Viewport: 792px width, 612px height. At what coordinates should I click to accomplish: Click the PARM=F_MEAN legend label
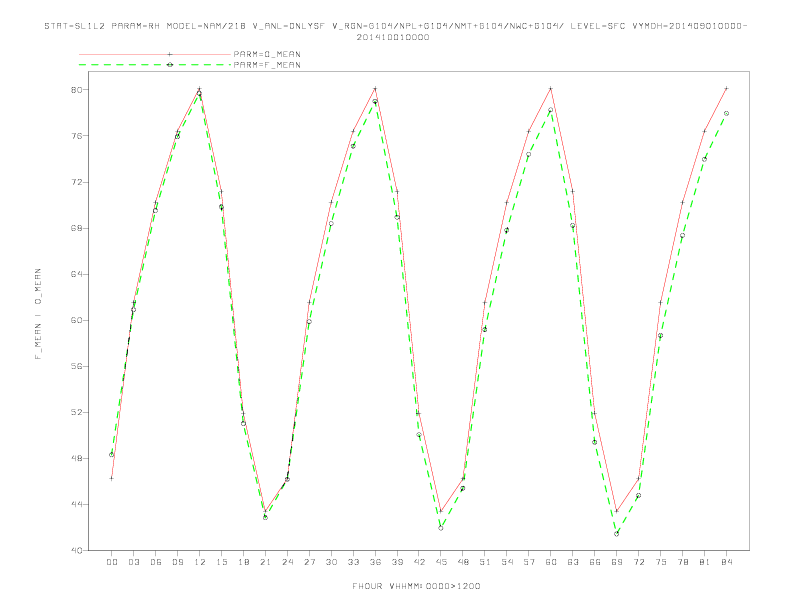tap(267, 65)
